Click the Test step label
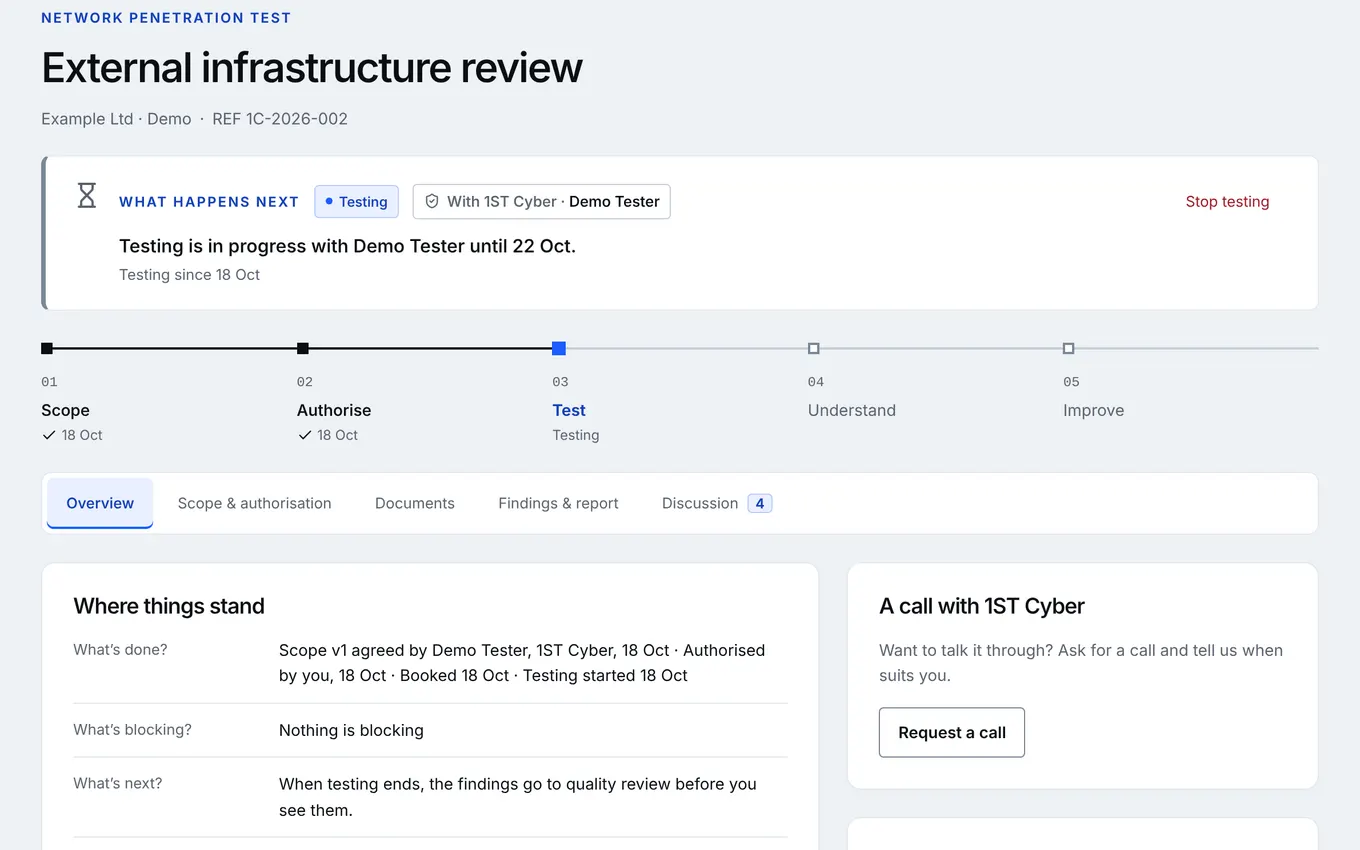 tap(569, 410)
